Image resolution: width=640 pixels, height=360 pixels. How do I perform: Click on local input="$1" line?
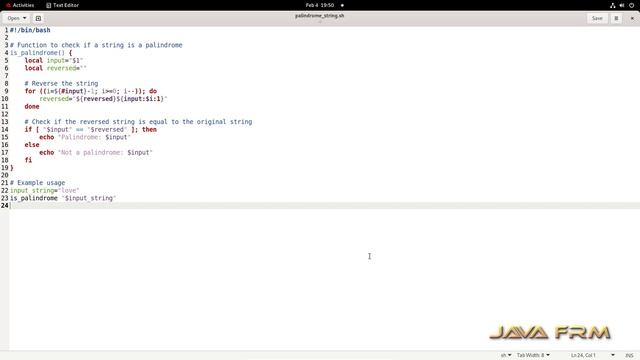point(53,60)
